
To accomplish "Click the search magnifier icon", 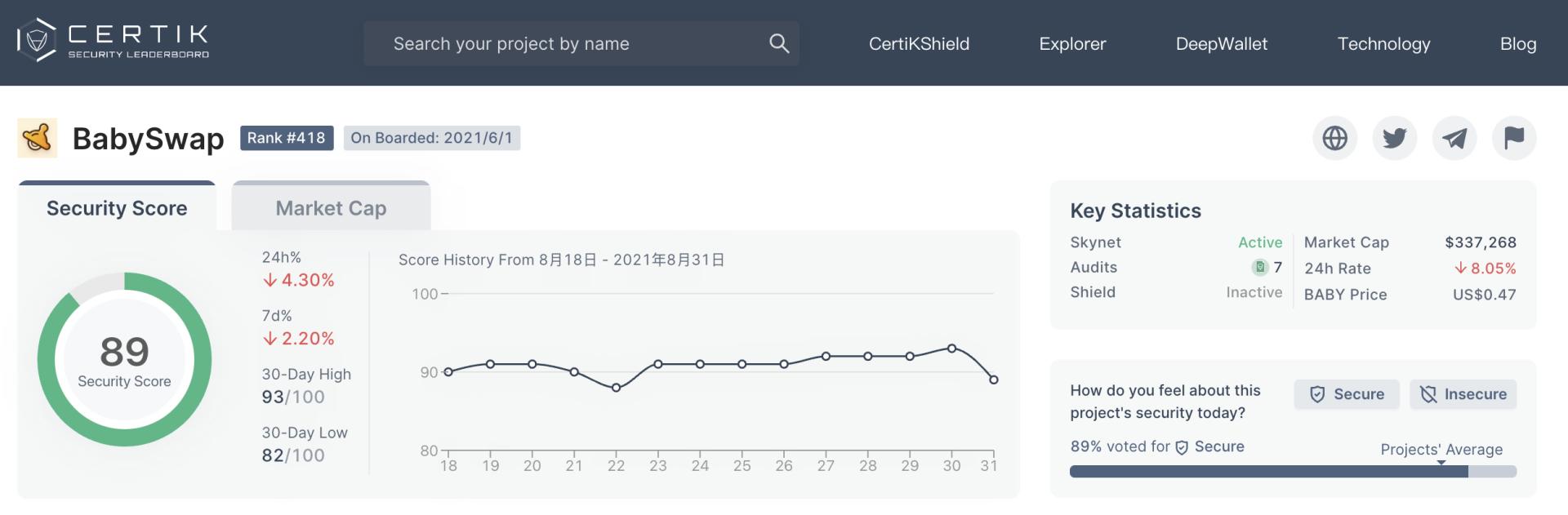I will [778, 43].
